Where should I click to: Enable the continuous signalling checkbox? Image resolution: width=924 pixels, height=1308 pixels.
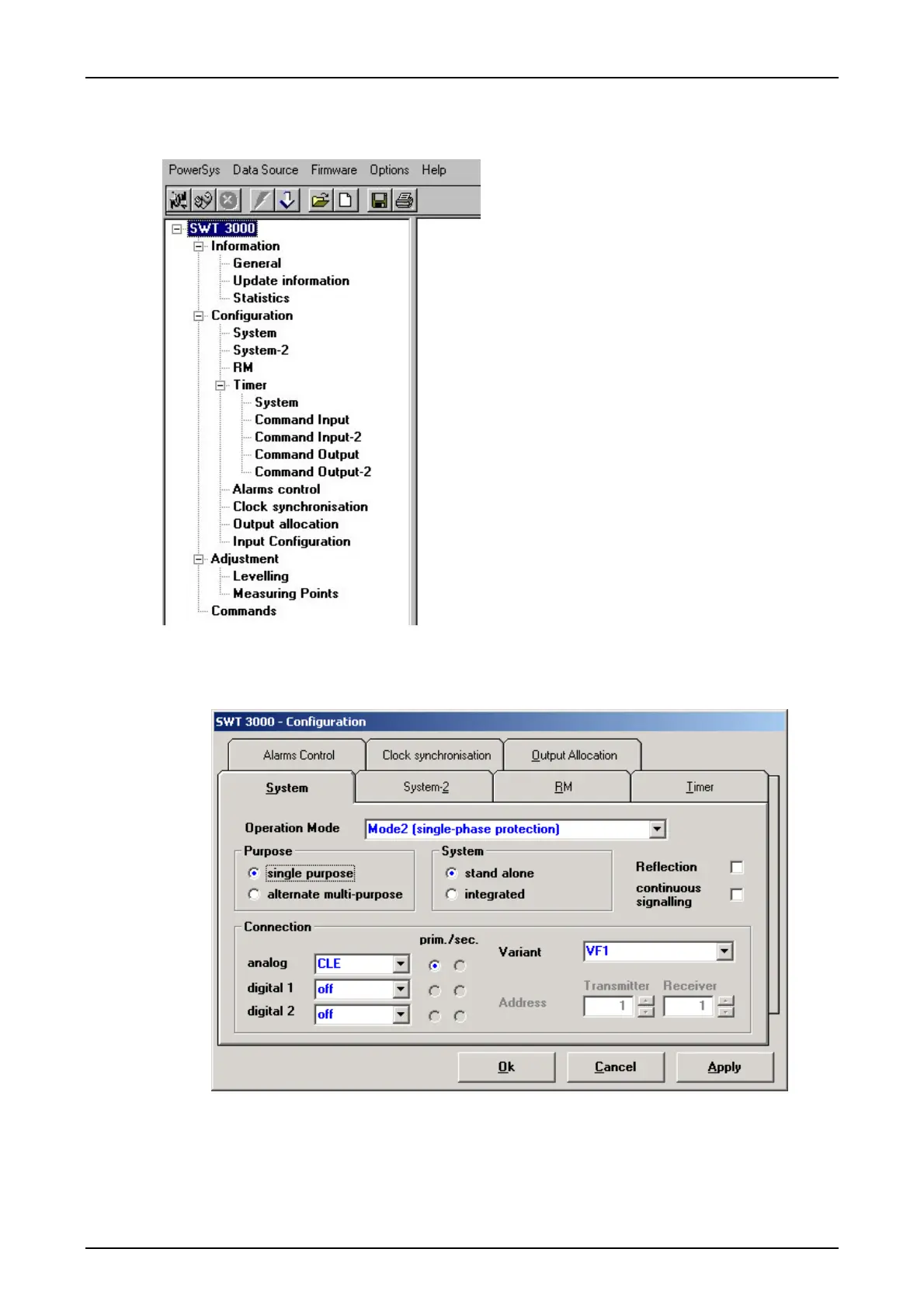(x=737, y=895)
